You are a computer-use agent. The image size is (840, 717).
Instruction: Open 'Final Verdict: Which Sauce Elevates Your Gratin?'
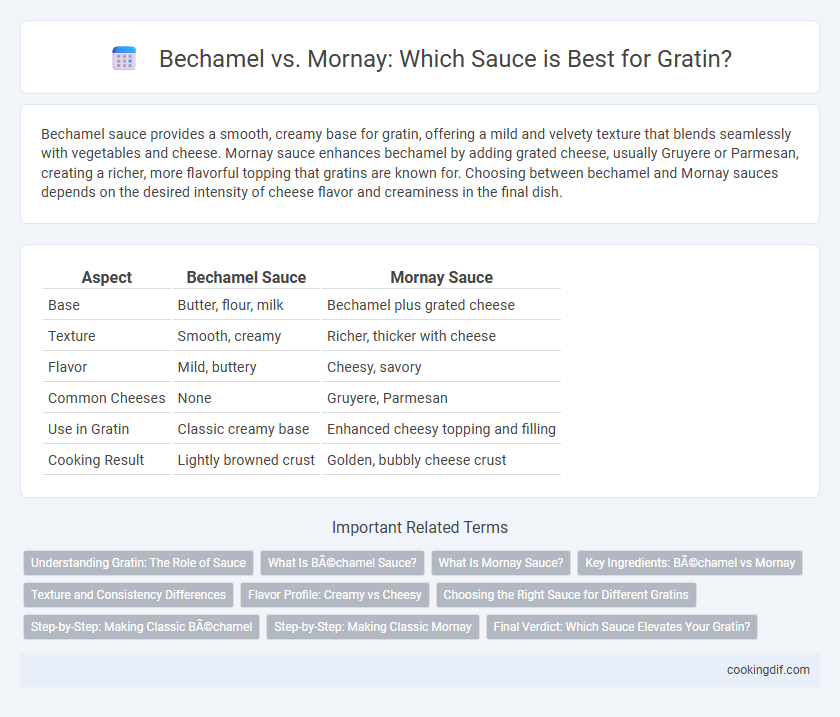click(x=622, y=627)
